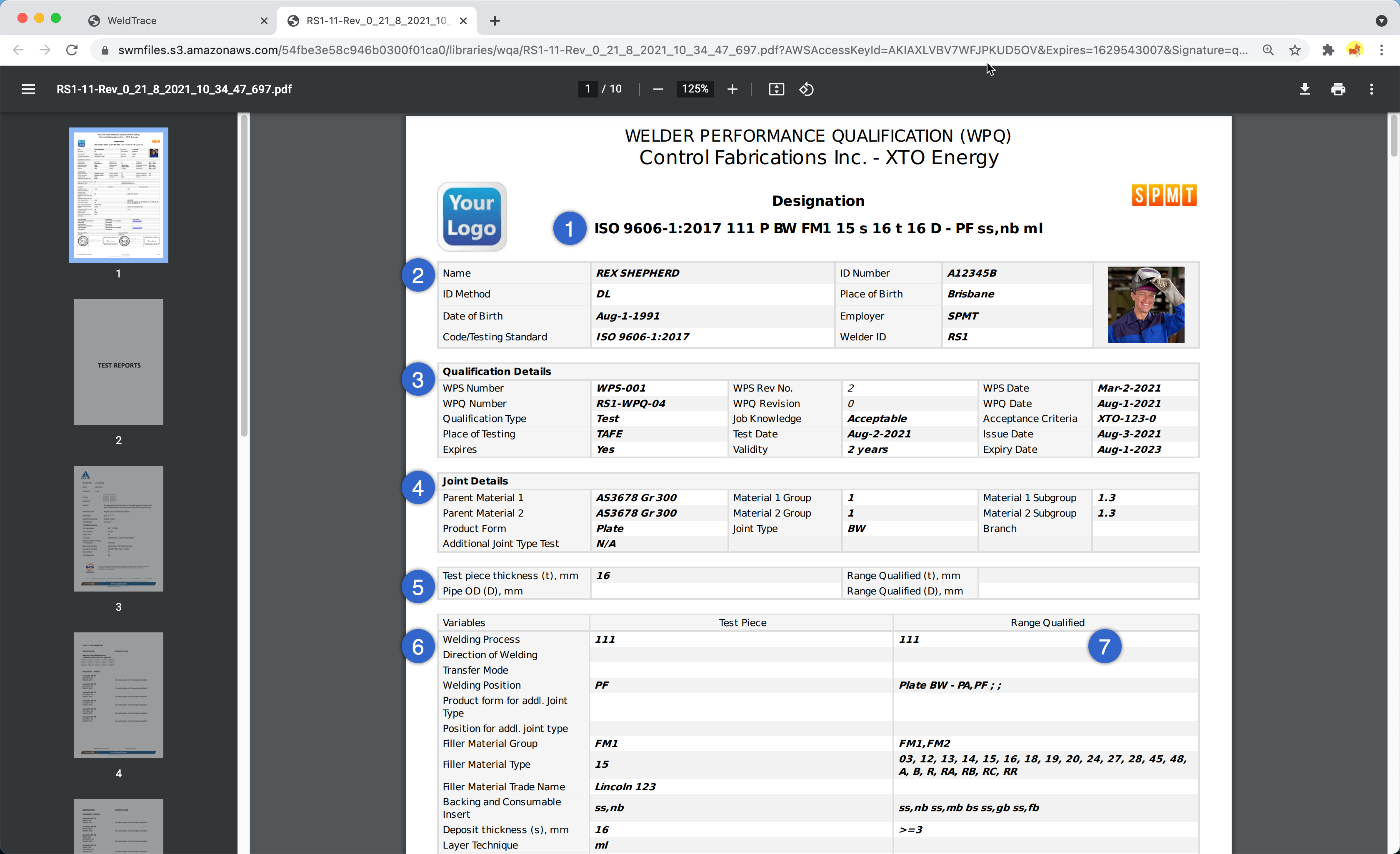Open the PDF viewer more actions menu
This screenshot has height=854, width=1400.
coord(1372,89)
